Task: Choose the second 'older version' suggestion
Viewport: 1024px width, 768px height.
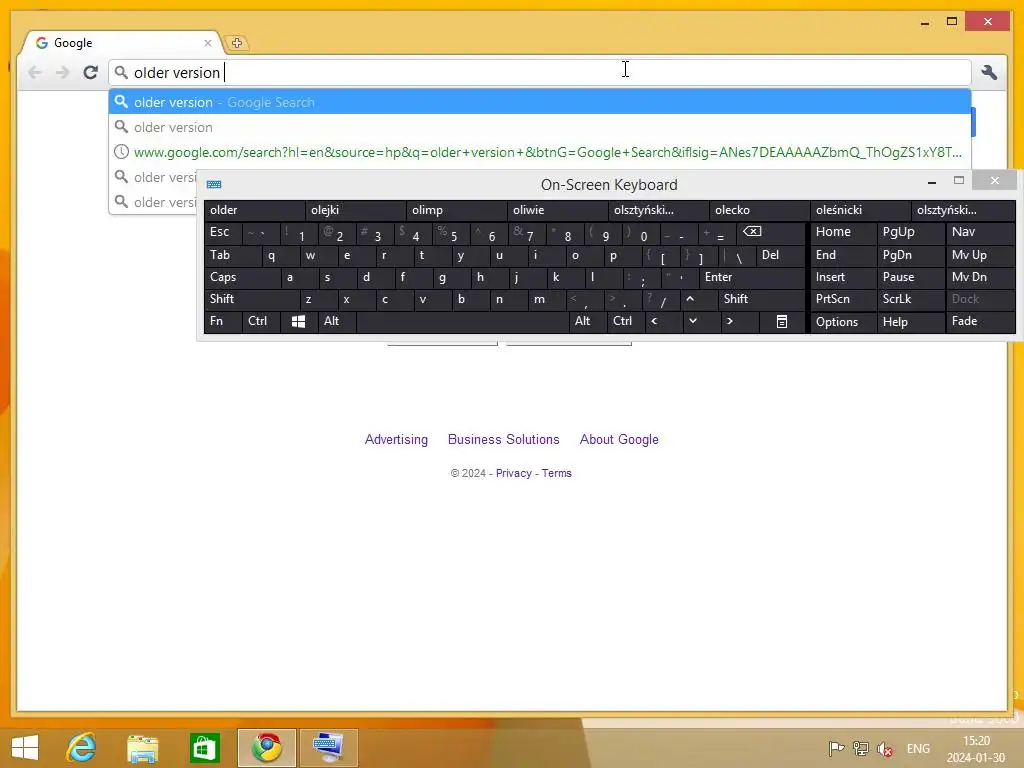Action: pyautogui.click(x=539, y=127)
